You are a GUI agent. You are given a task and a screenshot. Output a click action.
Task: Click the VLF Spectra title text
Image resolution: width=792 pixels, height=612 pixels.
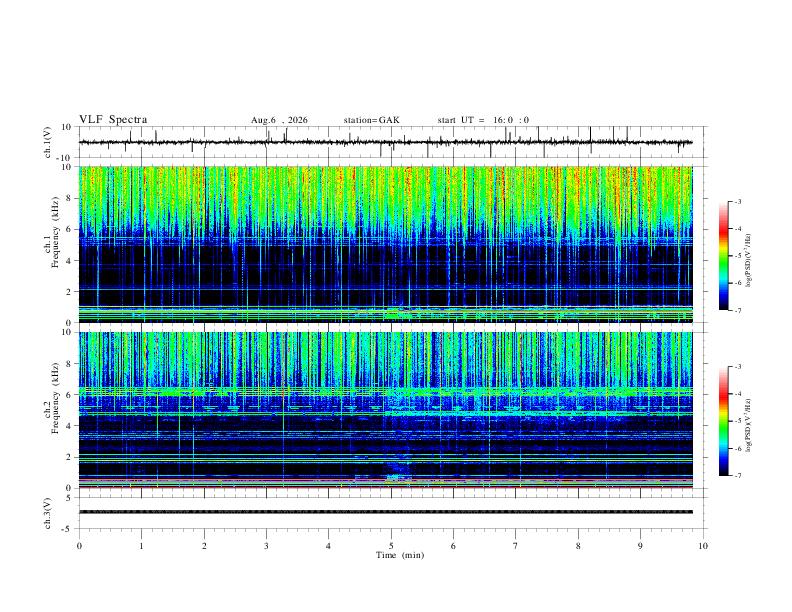113,120
